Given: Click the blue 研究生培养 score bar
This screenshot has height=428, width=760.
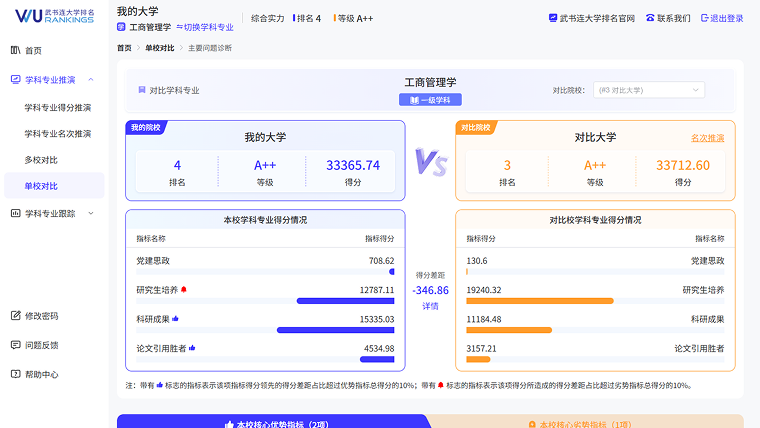Looking at the screenshot, I should [x=345, y=301].
